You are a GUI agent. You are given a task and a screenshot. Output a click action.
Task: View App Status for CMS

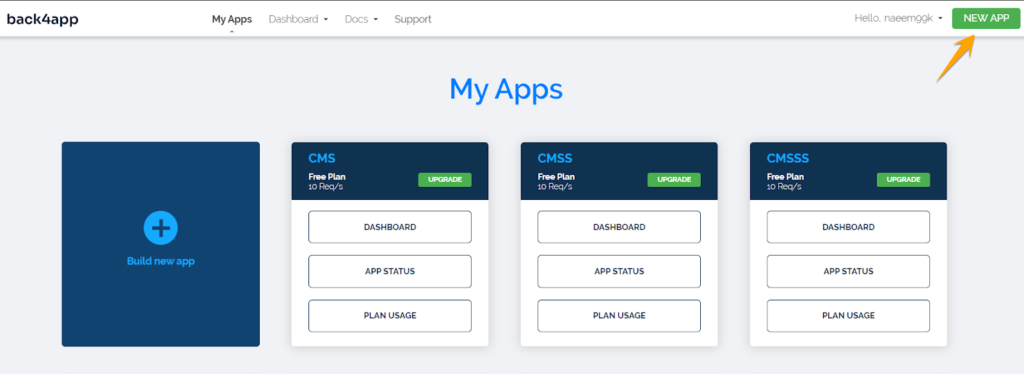[x=390, y=272]
